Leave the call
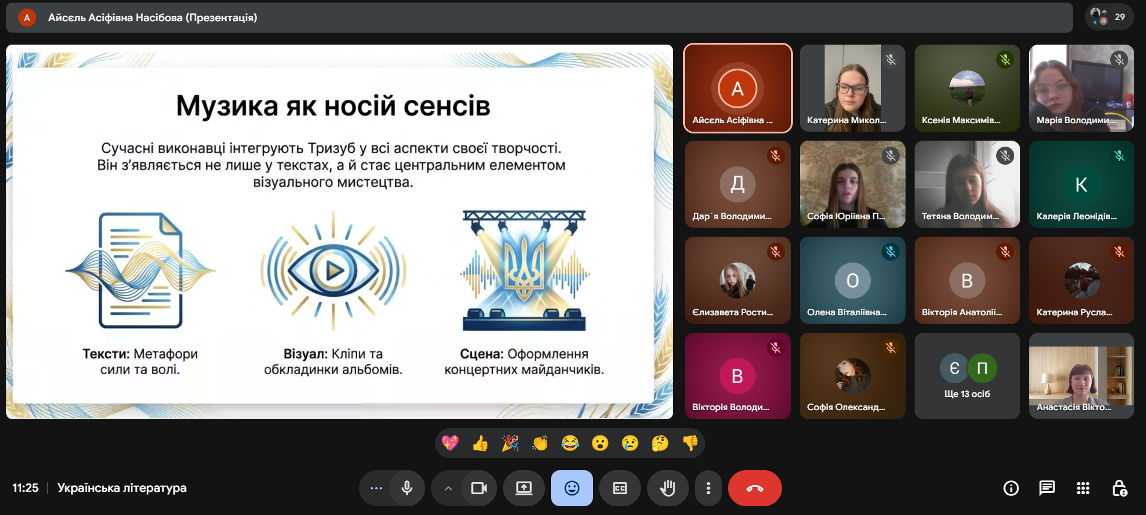 (x=755, y=488)
